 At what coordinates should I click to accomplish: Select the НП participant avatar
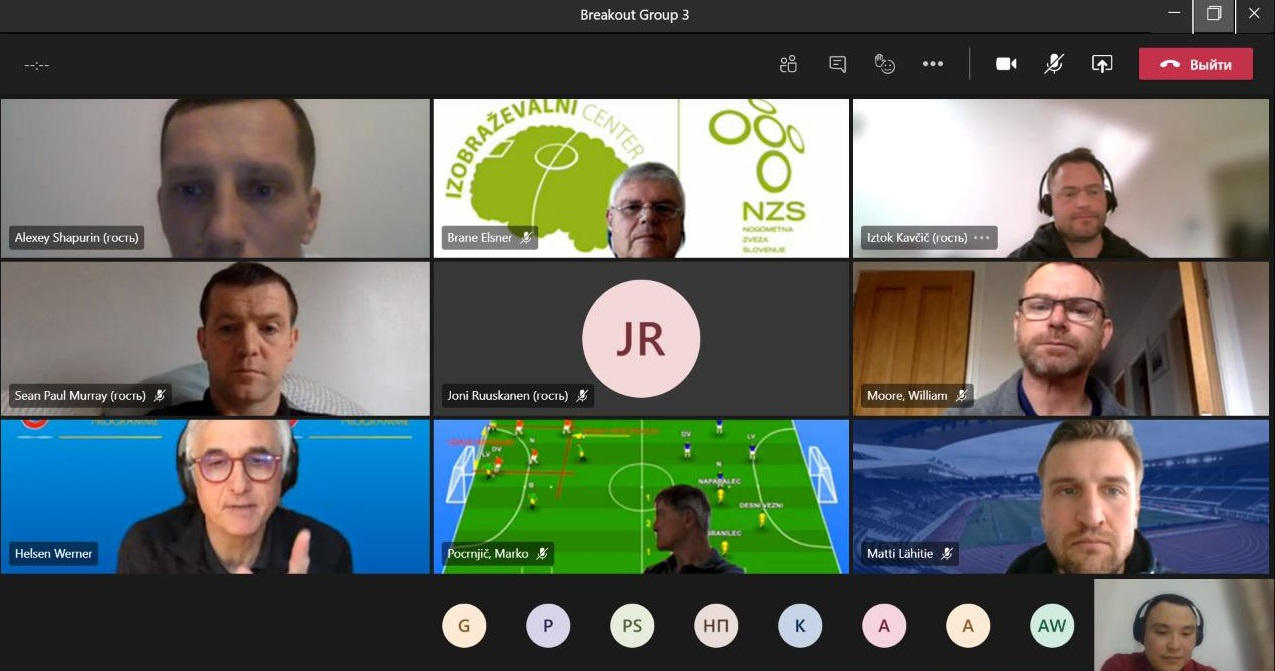716,627
